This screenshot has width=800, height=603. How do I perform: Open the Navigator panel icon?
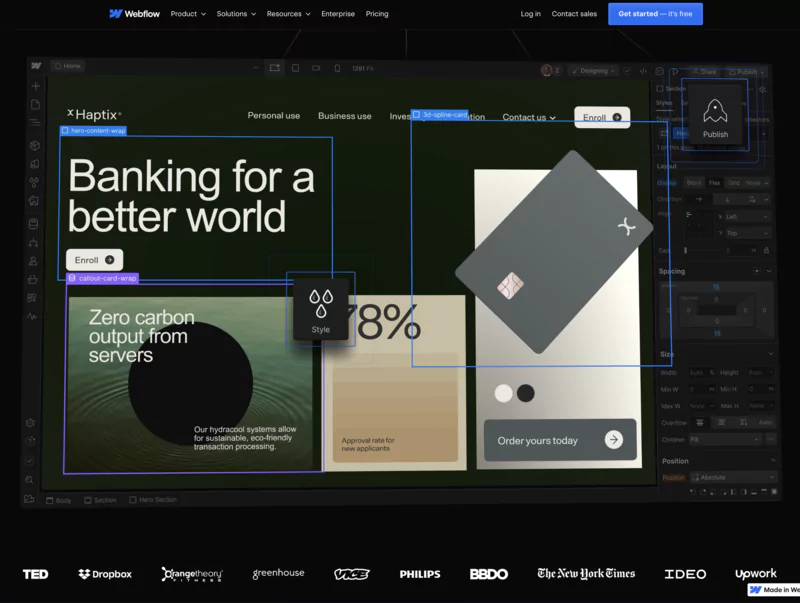coord(35,122)
